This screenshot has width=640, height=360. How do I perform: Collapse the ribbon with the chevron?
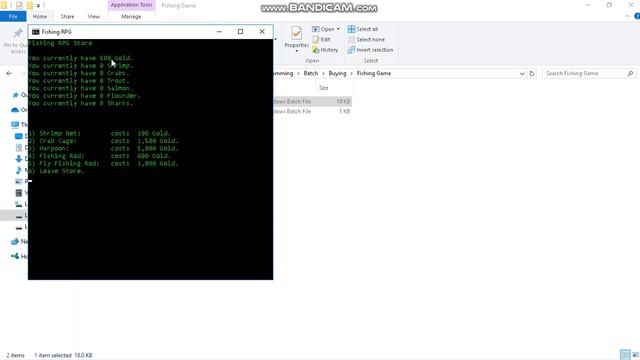pyautogui.click(x=627, y=16)
